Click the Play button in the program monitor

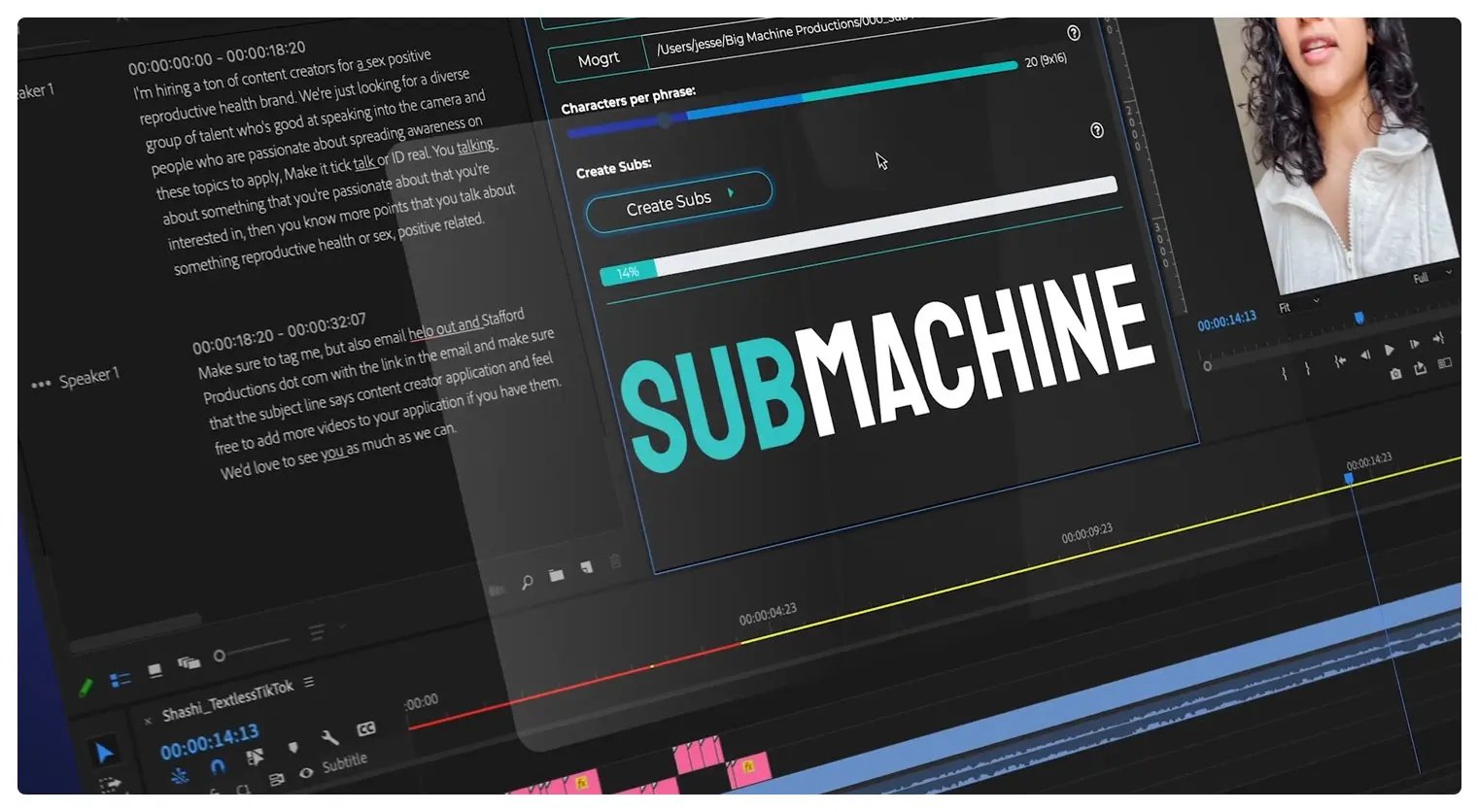point(1390,348)
